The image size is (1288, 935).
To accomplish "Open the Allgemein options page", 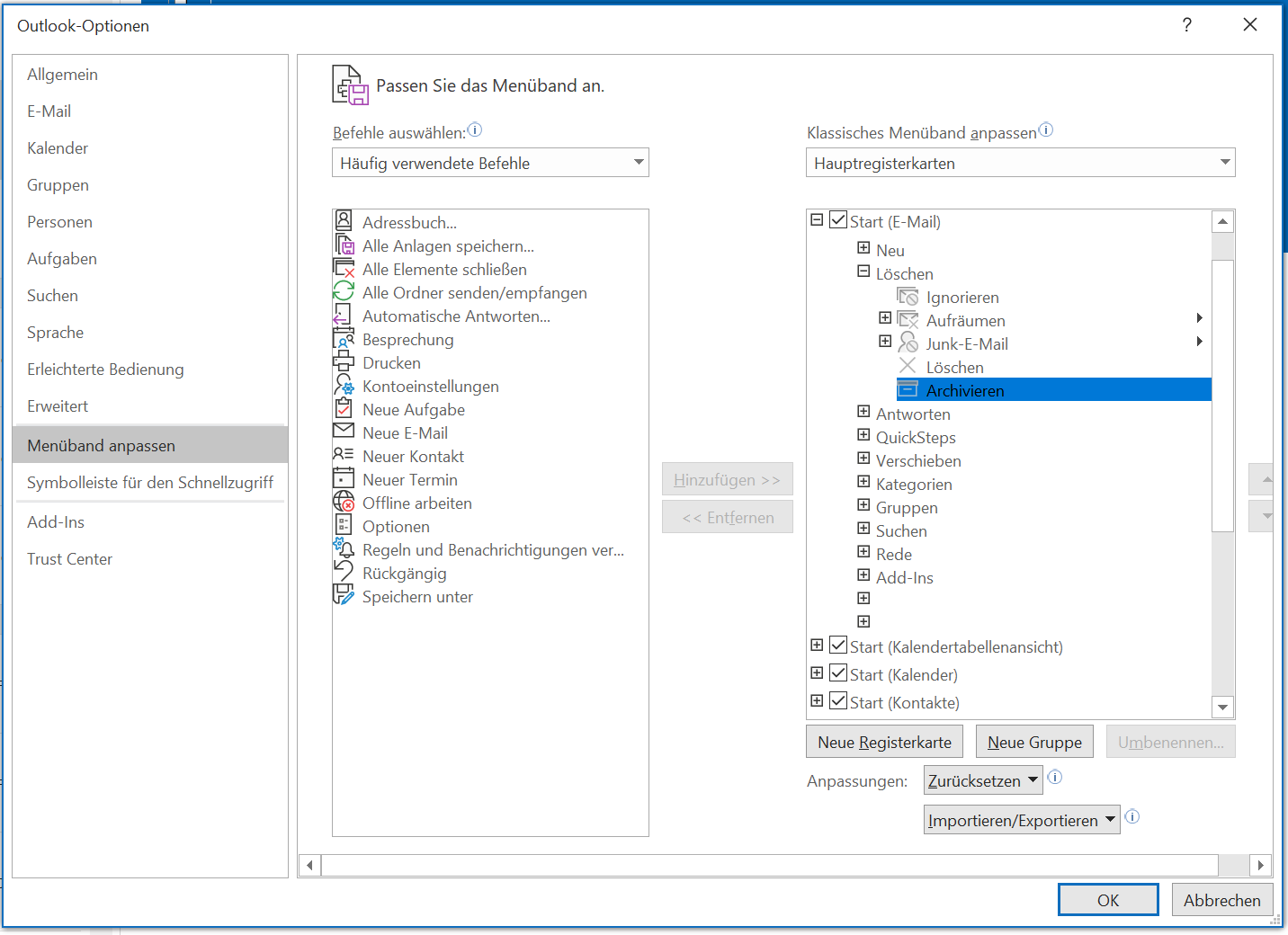I will click(x=150, y=75).
